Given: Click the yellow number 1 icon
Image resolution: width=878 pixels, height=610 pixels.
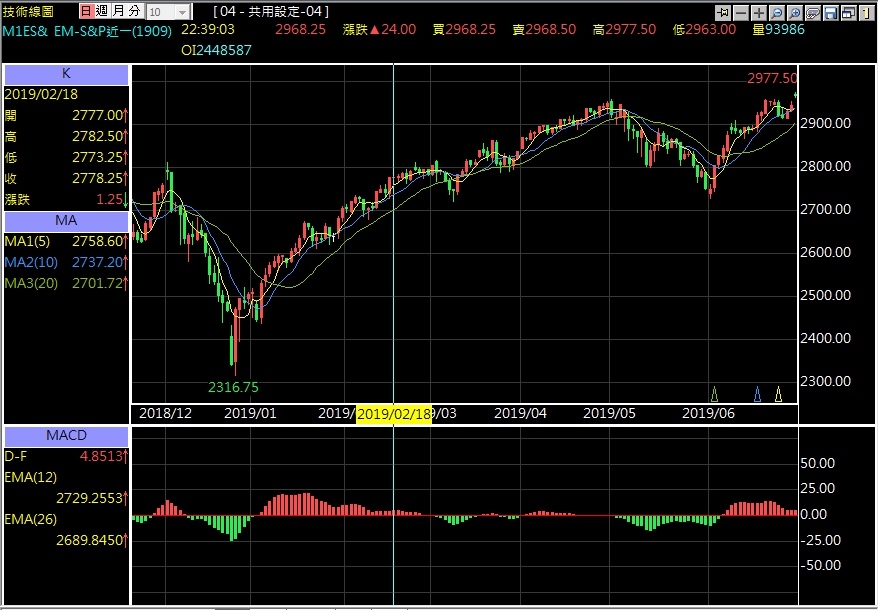Looking at the screenshot, I should 866,12.
